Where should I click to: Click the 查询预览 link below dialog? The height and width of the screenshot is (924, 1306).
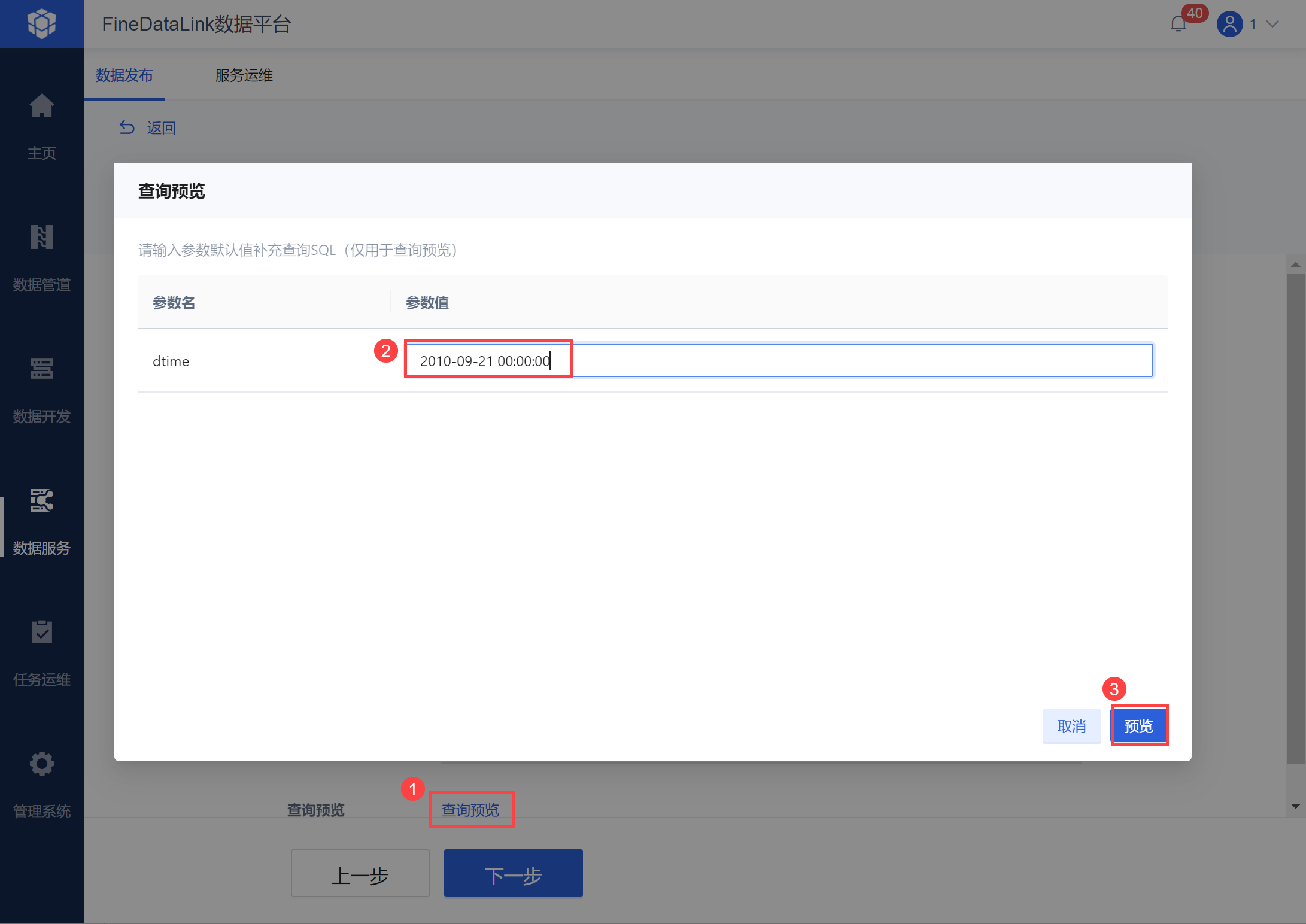tap(470, 810)
